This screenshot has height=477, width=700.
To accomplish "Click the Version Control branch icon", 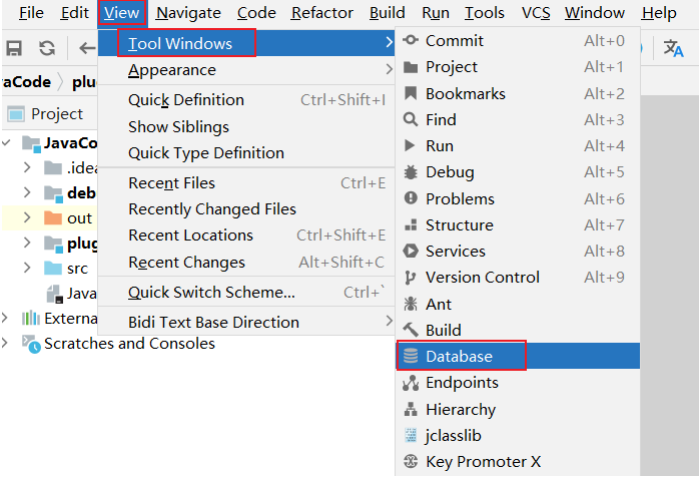I will 410,277.
